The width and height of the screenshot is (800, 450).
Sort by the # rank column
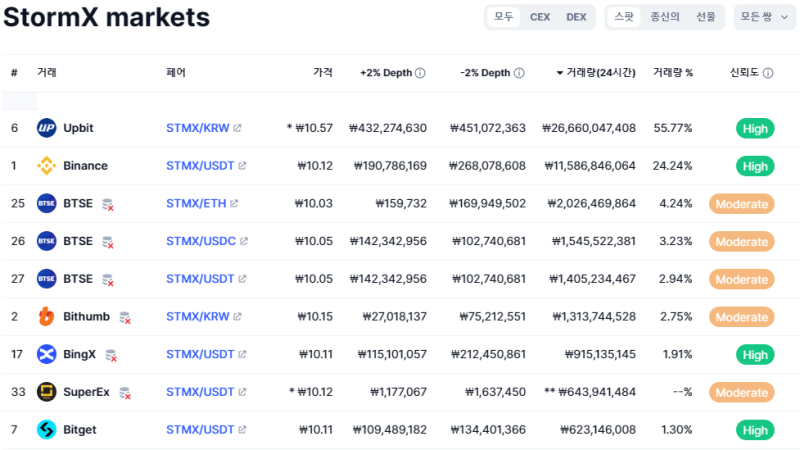click(x=14, y=73)
